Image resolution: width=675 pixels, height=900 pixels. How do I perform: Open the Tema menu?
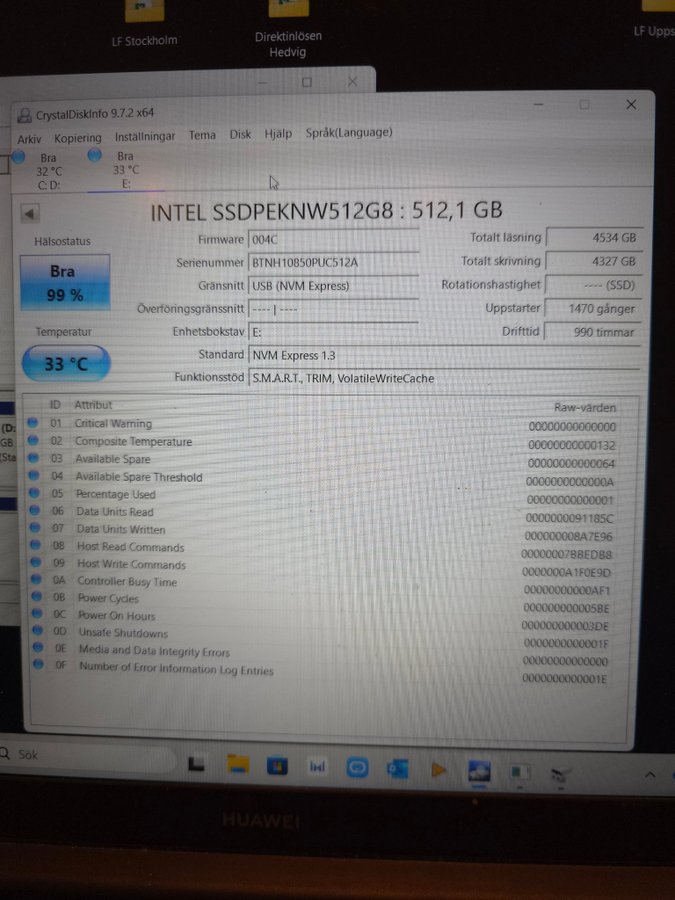pyautogui.click(x=202, y=135)
